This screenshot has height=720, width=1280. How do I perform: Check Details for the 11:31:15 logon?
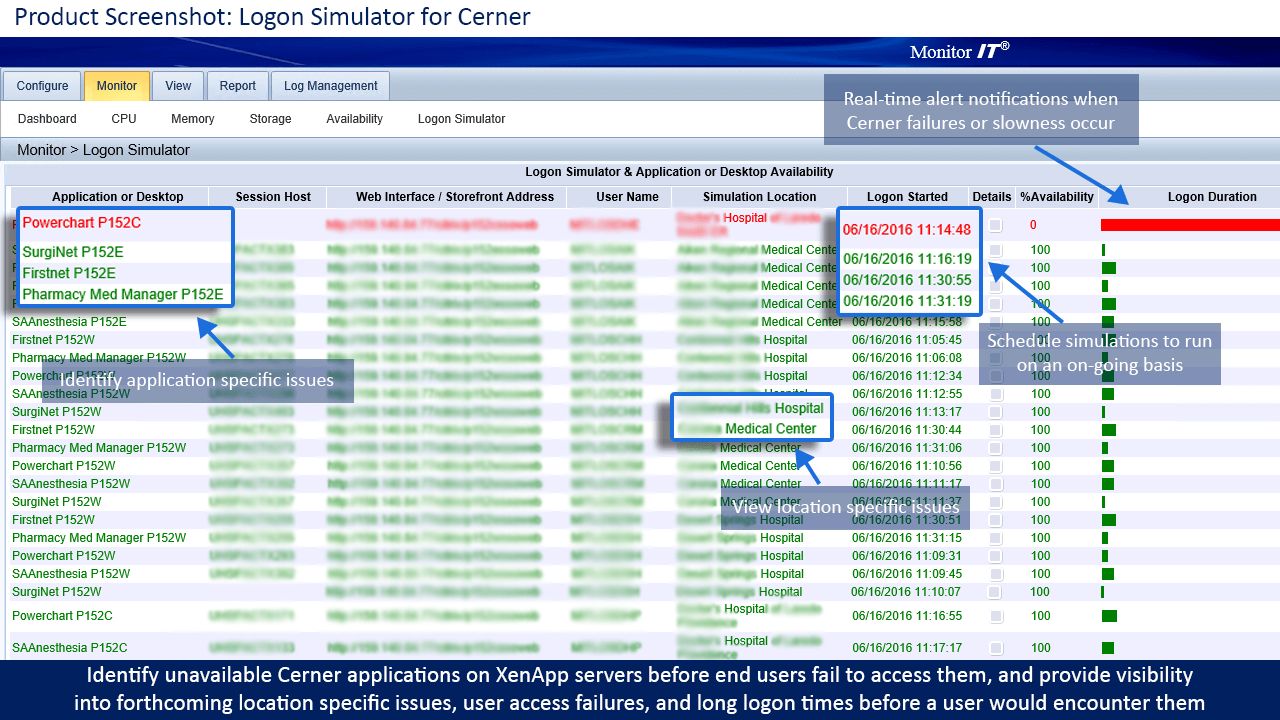[995, 538]
